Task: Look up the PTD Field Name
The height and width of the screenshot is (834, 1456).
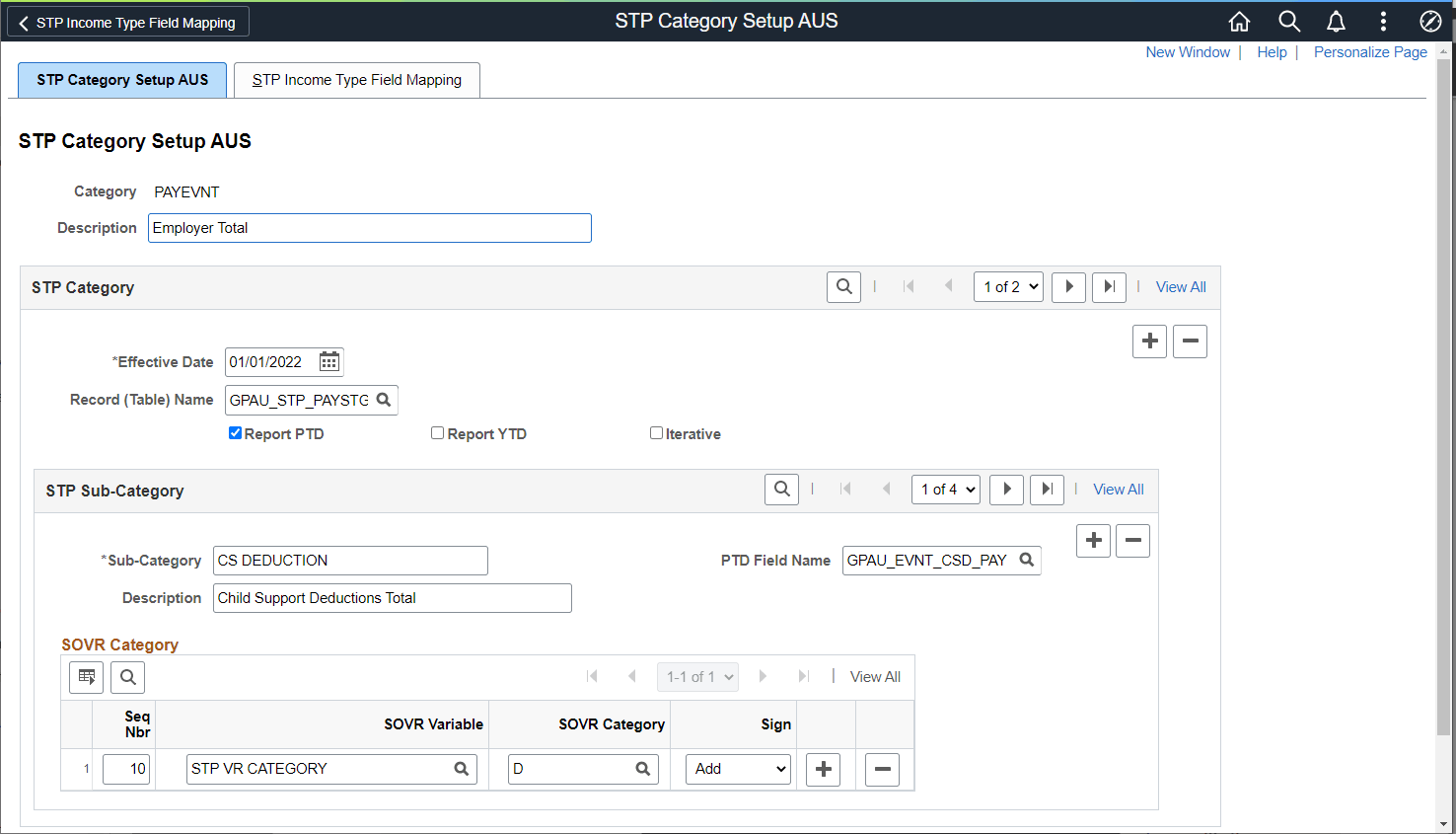Action: pos(1026,560)
